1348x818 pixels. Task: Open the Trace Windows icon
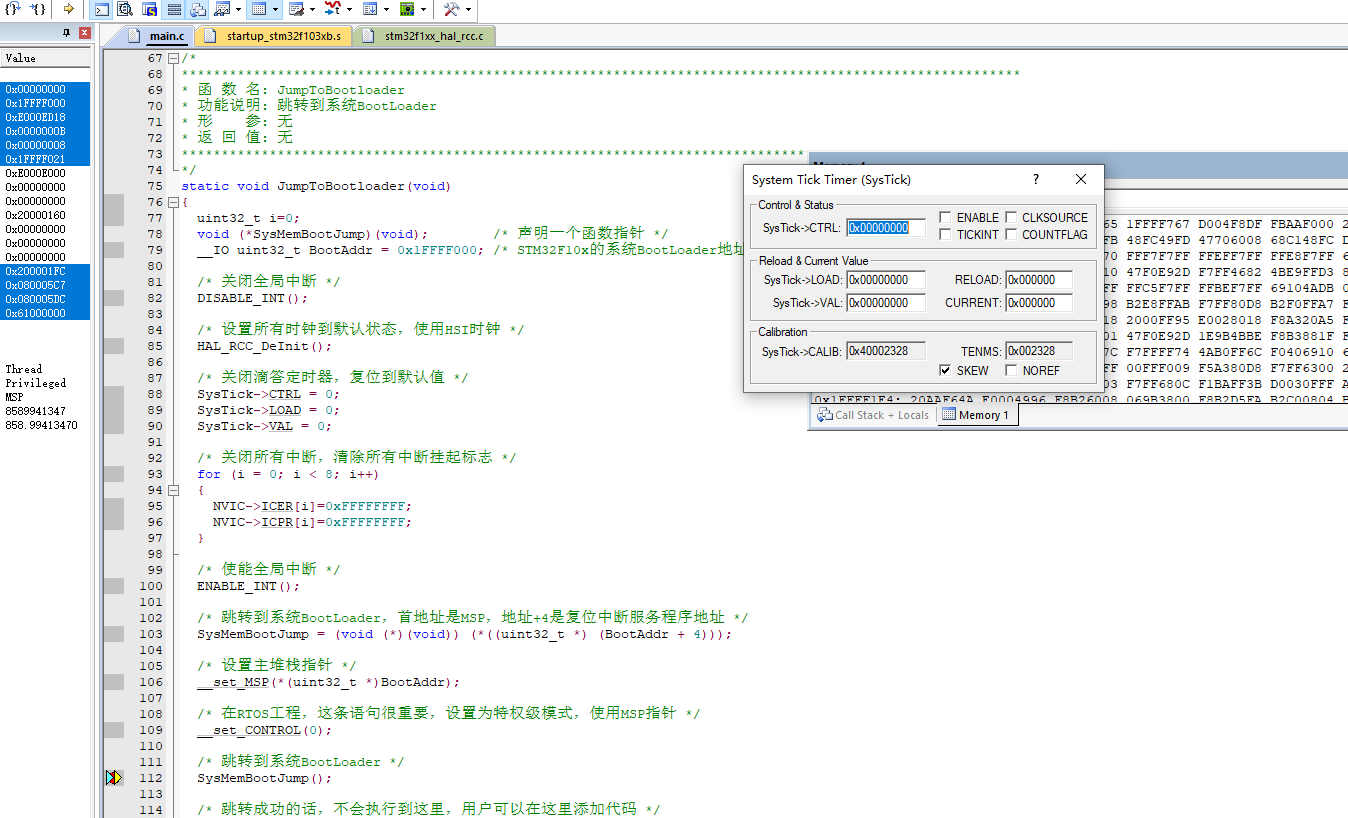click(x=369, y=10)
